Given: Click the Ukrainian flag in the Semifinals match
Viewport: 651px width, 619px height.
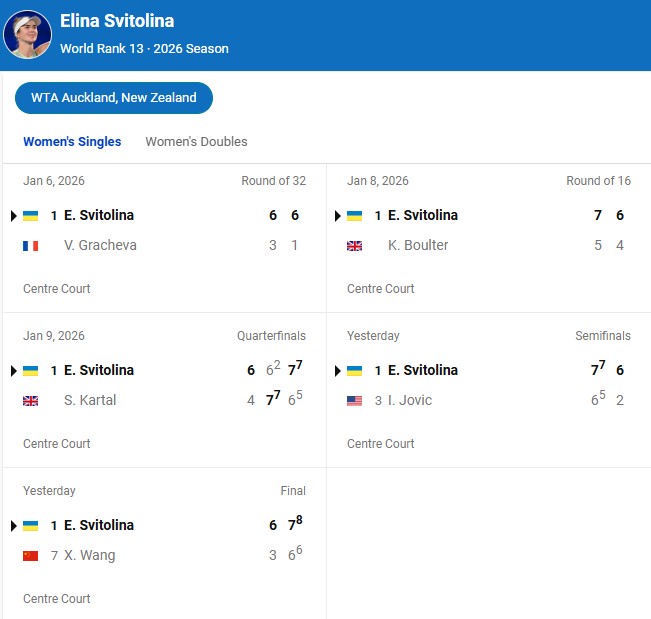Looking at the screenshot, I should 354,371.
